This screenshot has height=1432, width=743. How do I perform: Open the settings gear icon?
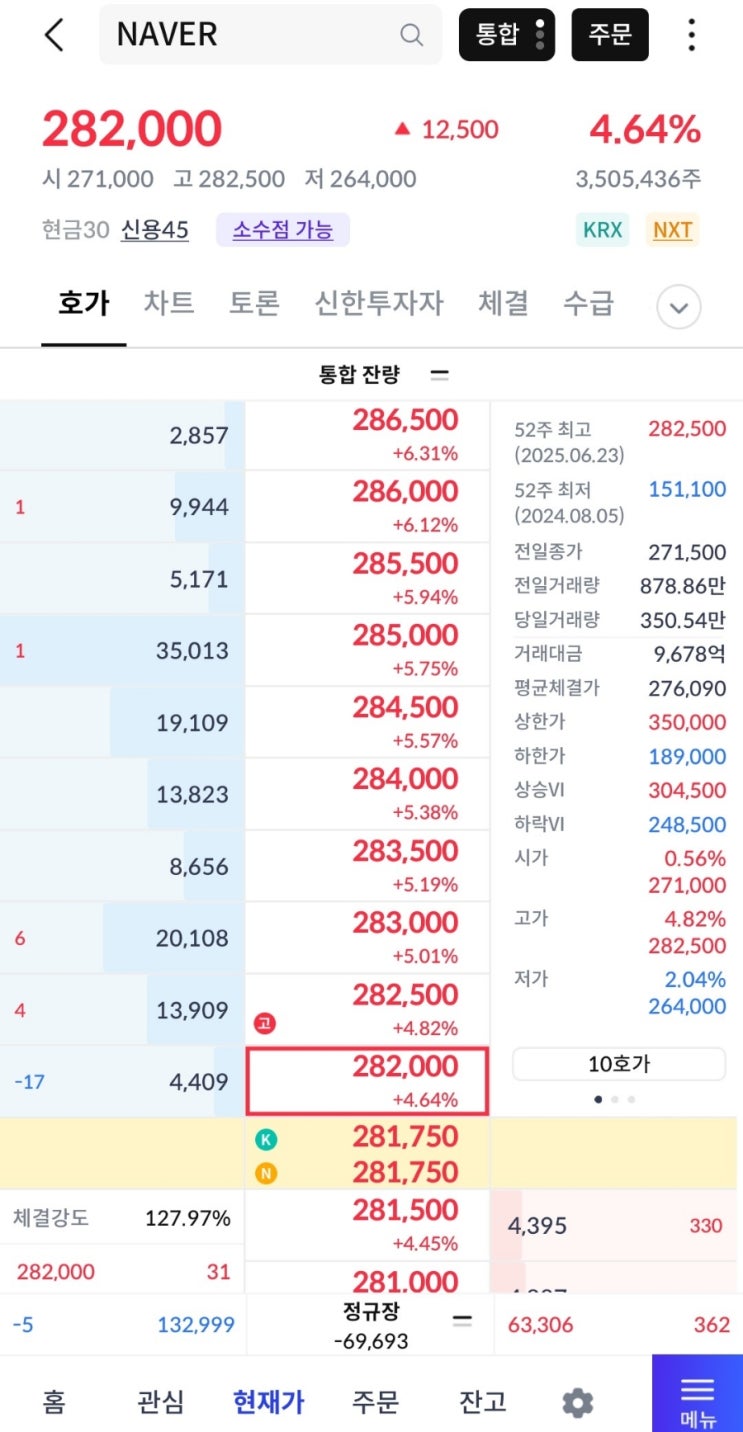click(577, 1403)
